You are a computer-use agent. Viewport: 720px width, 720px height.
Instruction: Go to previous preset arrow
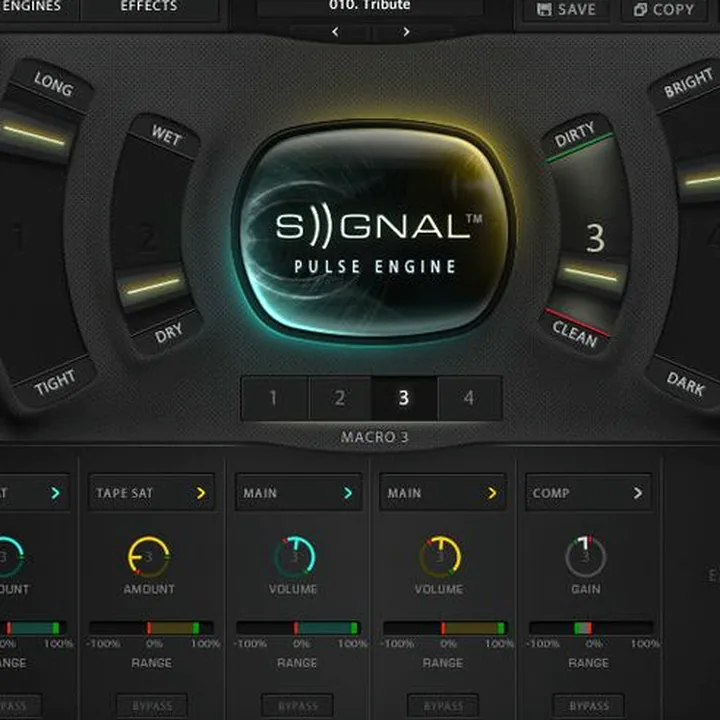335,32
